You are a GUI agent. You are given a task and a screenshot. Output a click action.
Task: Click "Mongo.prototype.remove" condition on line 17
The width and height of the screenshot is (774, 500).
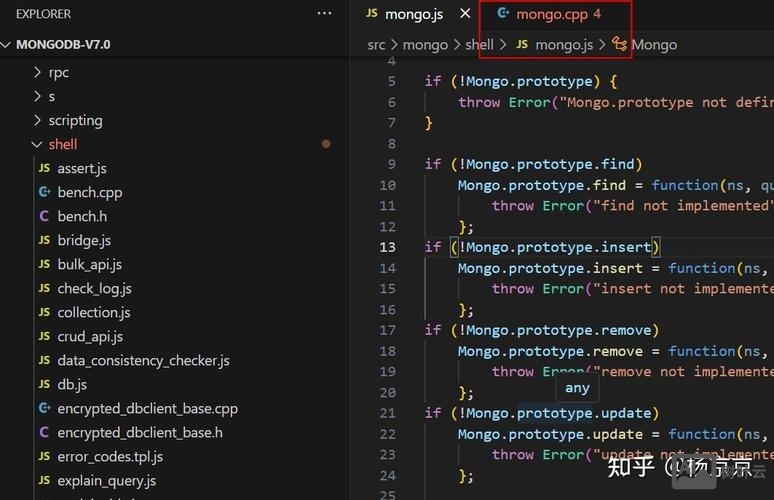(x=559, y=330)
